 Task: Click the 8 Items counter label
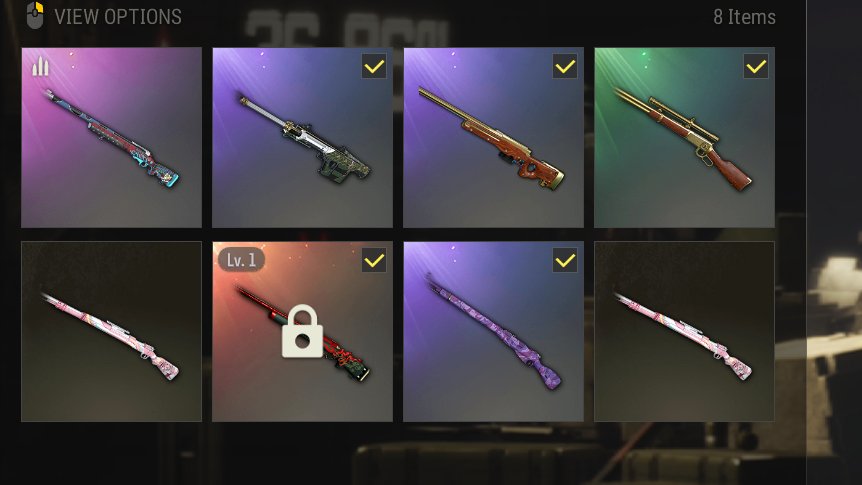click(x=744, y=17)
